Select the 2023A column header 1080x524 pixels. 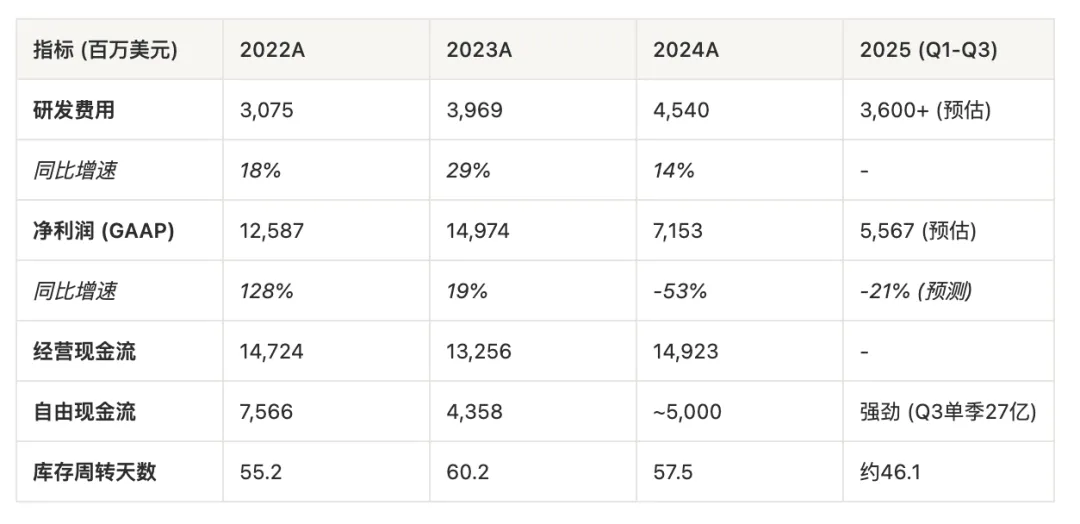479,50
